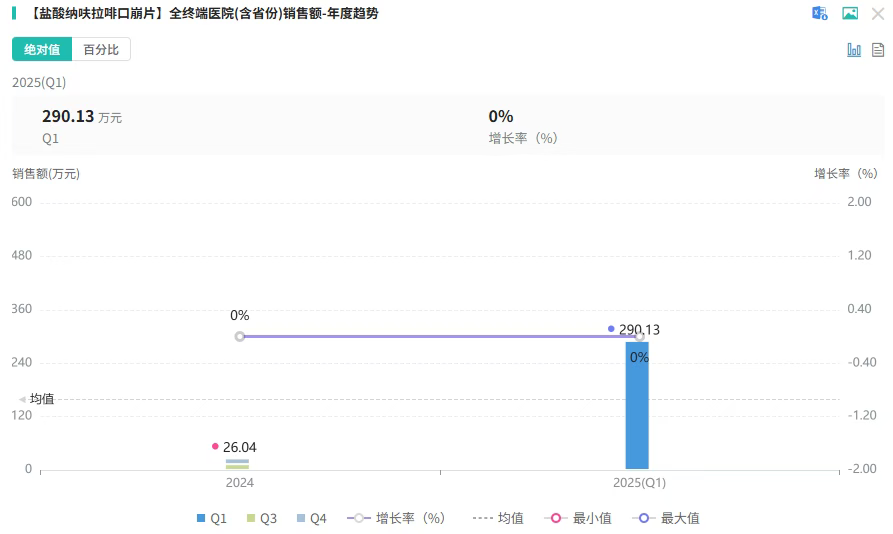Switch to data table view
The width and height of the screenshot is (893, 534).
point(878,50)
